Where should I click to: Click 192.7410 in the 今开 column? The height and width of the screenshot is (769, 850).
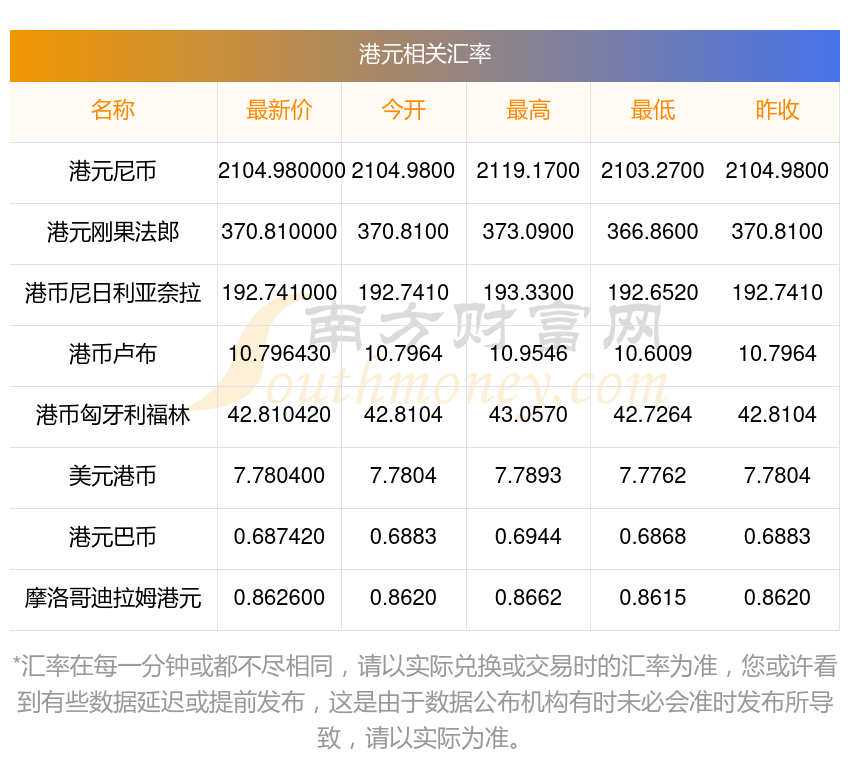point(403,293)
